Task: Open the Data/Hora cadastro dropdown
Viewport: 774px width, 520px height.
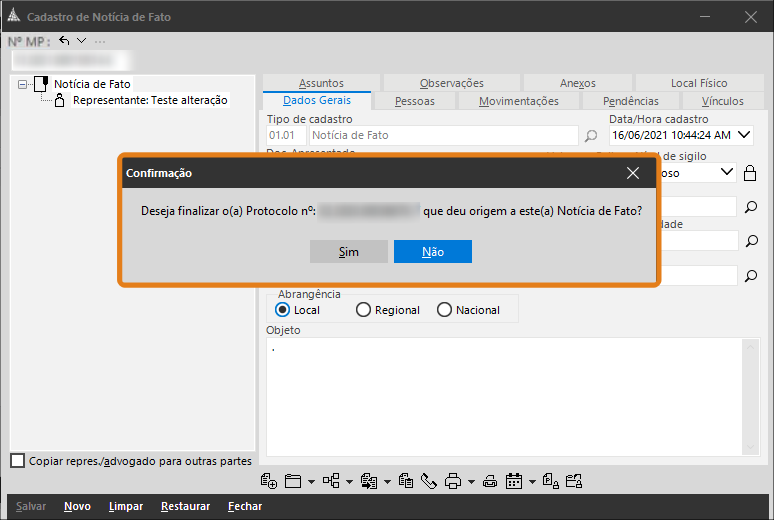Action: 744,135
